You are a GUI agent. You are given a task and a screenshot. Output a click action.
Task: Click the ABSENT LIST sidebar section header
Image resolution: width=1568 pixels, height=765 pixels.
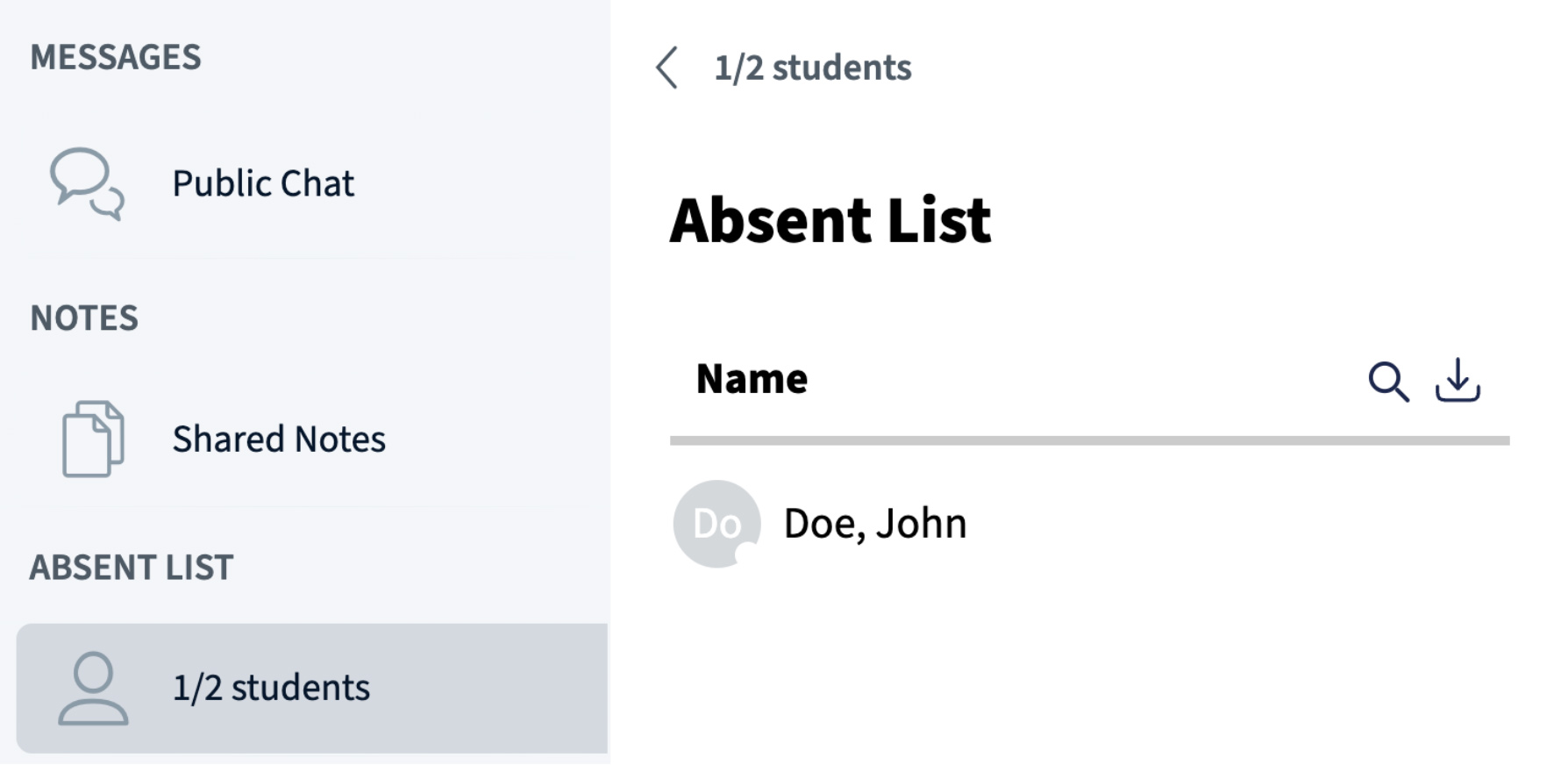click(x=132, y=568)
